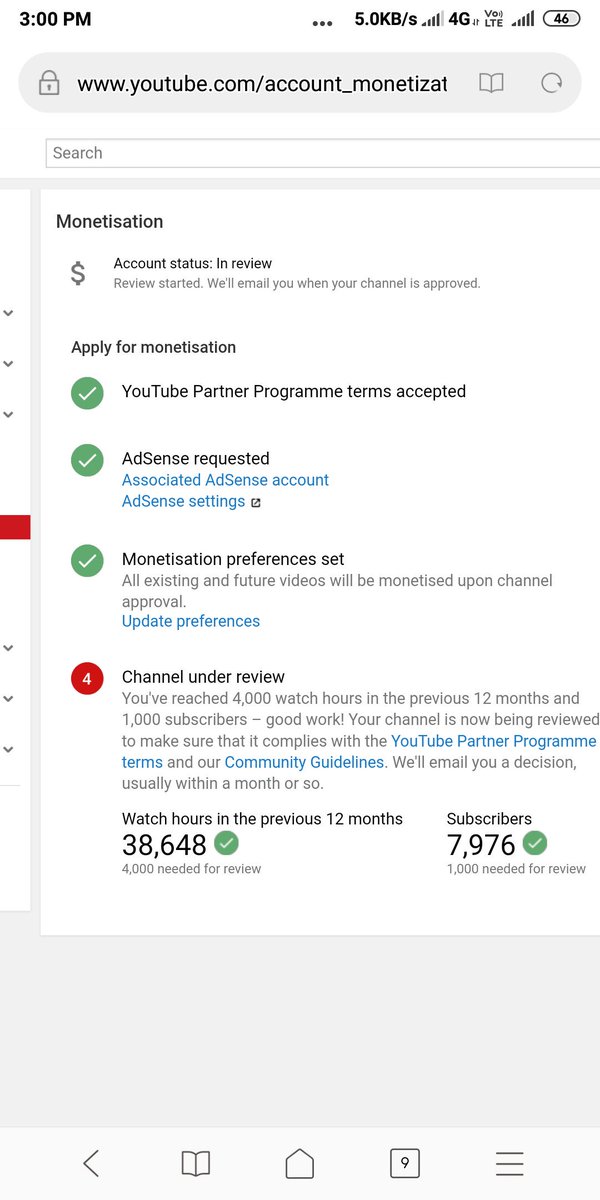Click the Update preferences link

(x=191, y=621)
